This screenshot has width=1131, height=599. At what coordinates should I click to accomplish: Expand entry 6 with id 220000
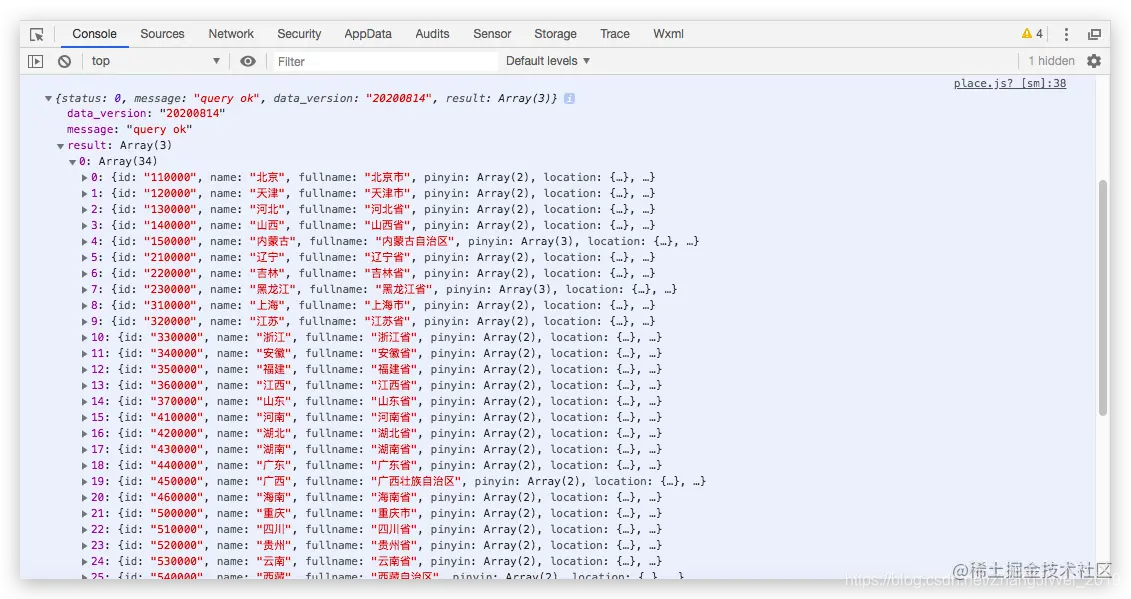coord(84,274)
